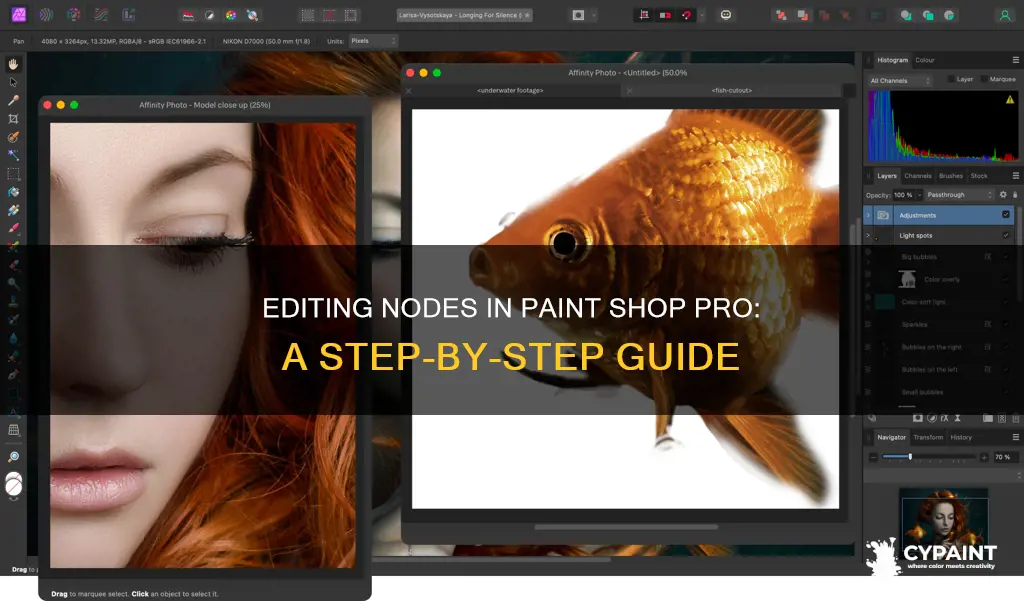Open the snapping options dropdown arrow
The width and height of the screenshot is (1024, 601).
(x=701, y=15)
